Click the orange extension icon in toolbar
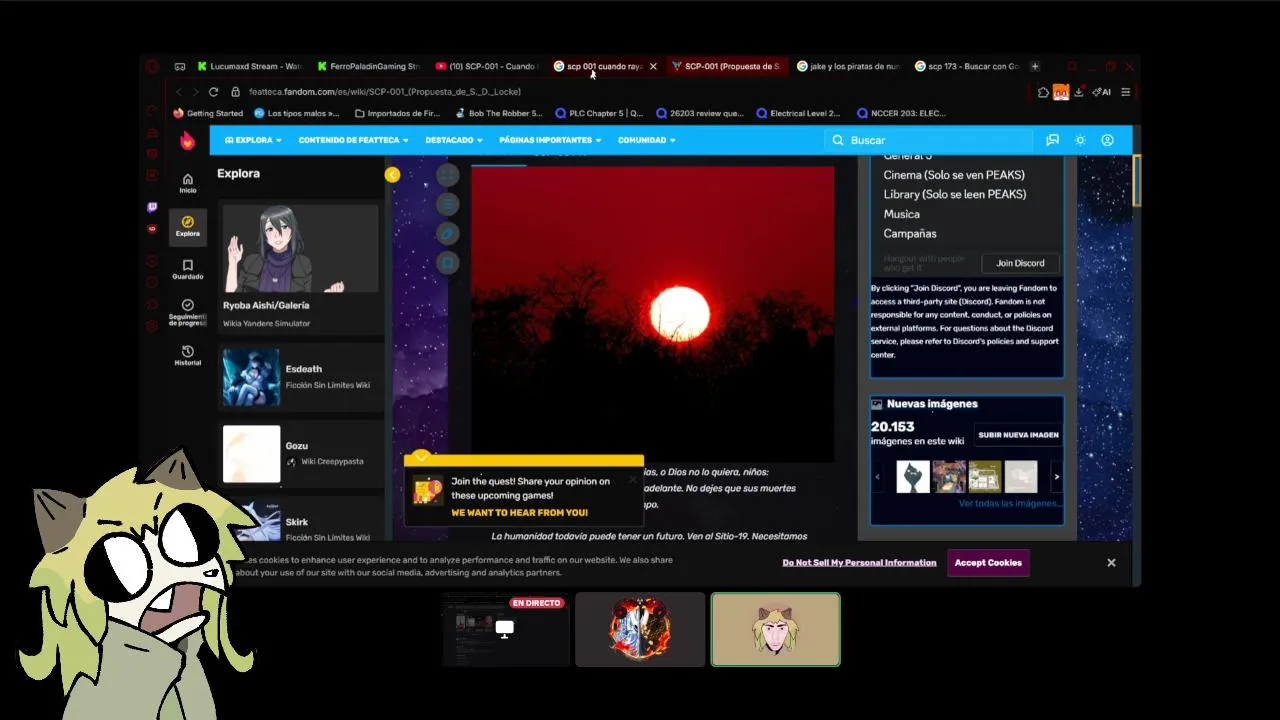Screen dimensions: 1280x720 1061,92
